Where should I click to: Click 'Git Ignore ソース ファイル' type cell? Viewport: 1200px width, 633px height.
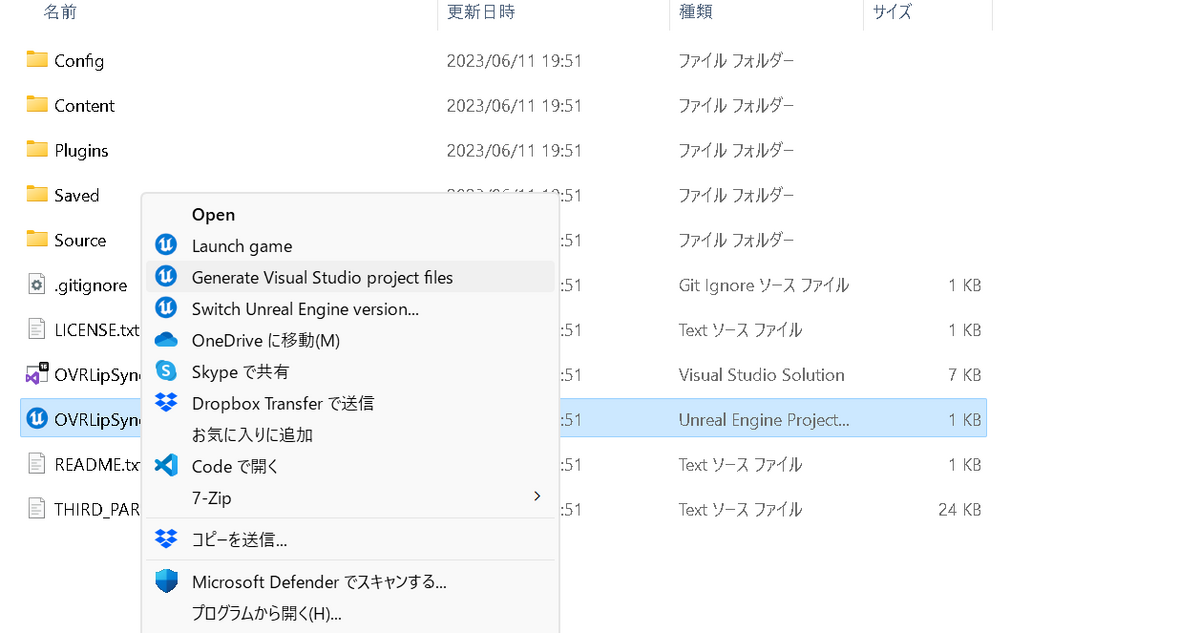coord(764,285)
